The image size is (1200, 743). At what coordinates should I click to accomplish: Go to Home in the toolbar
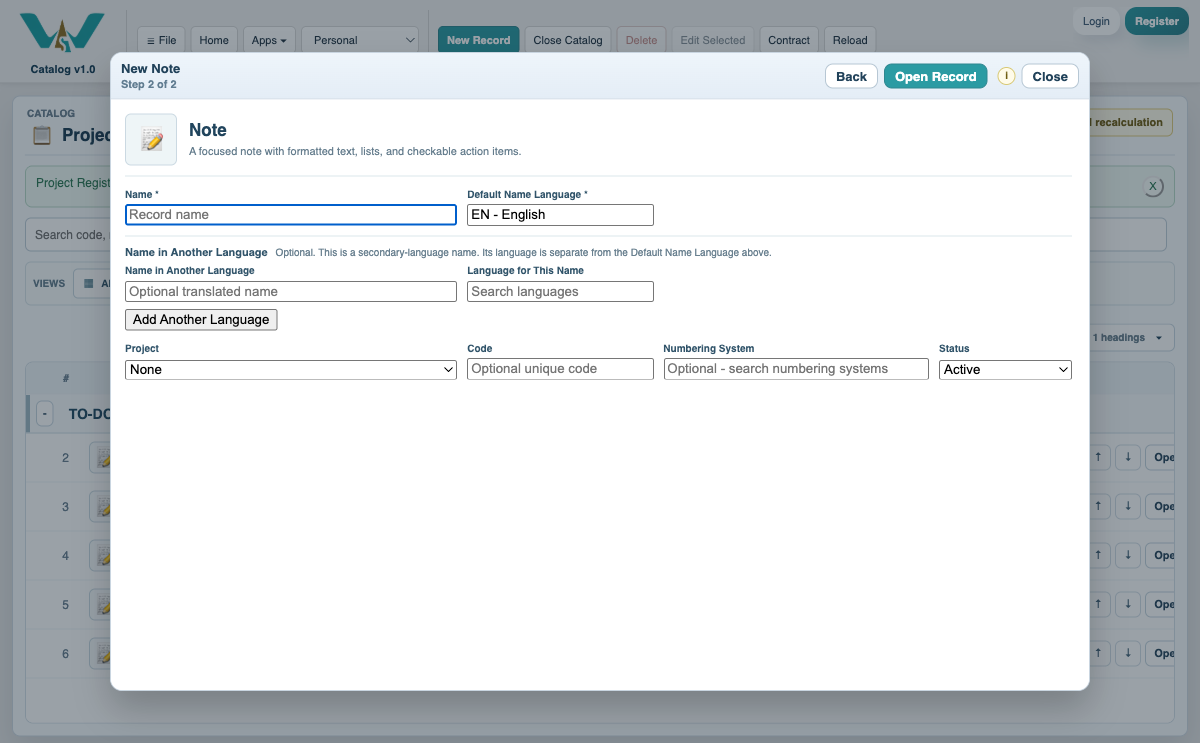click(214, 40)
